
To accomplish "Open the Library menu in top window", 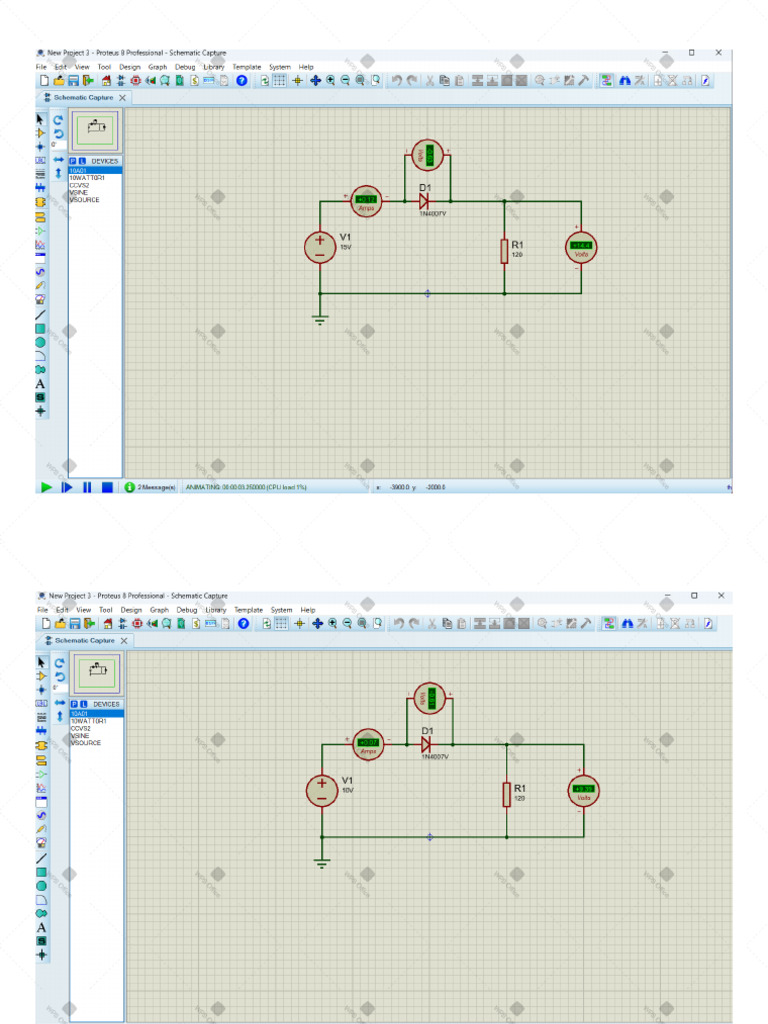I will pyautogui.click(x=213, y=67).
